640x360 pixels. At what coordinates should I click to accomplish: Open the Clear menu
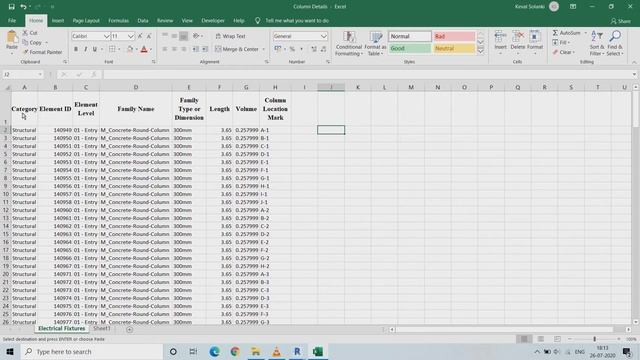[x=564, y=52]
